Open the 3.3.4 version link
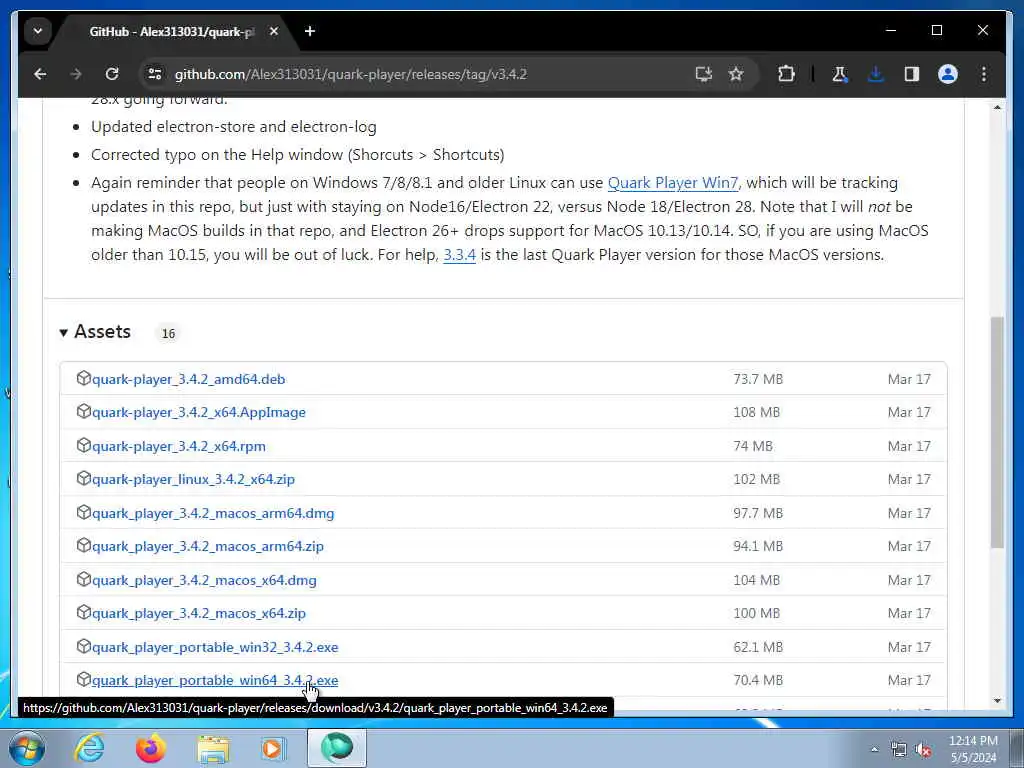 [459, 255]
